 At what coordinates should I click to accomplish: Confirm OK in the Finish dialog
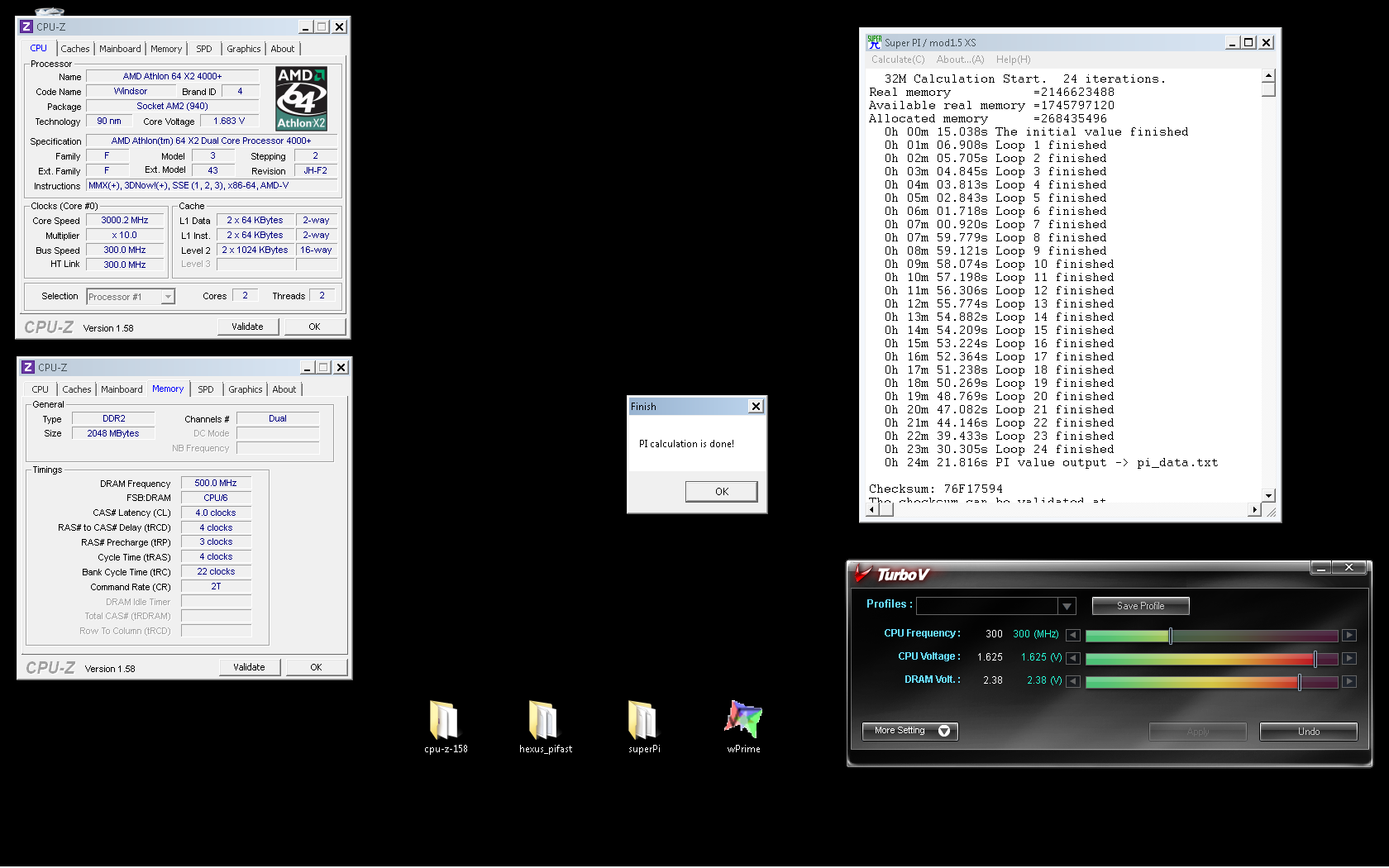click(x=721, y=491)
